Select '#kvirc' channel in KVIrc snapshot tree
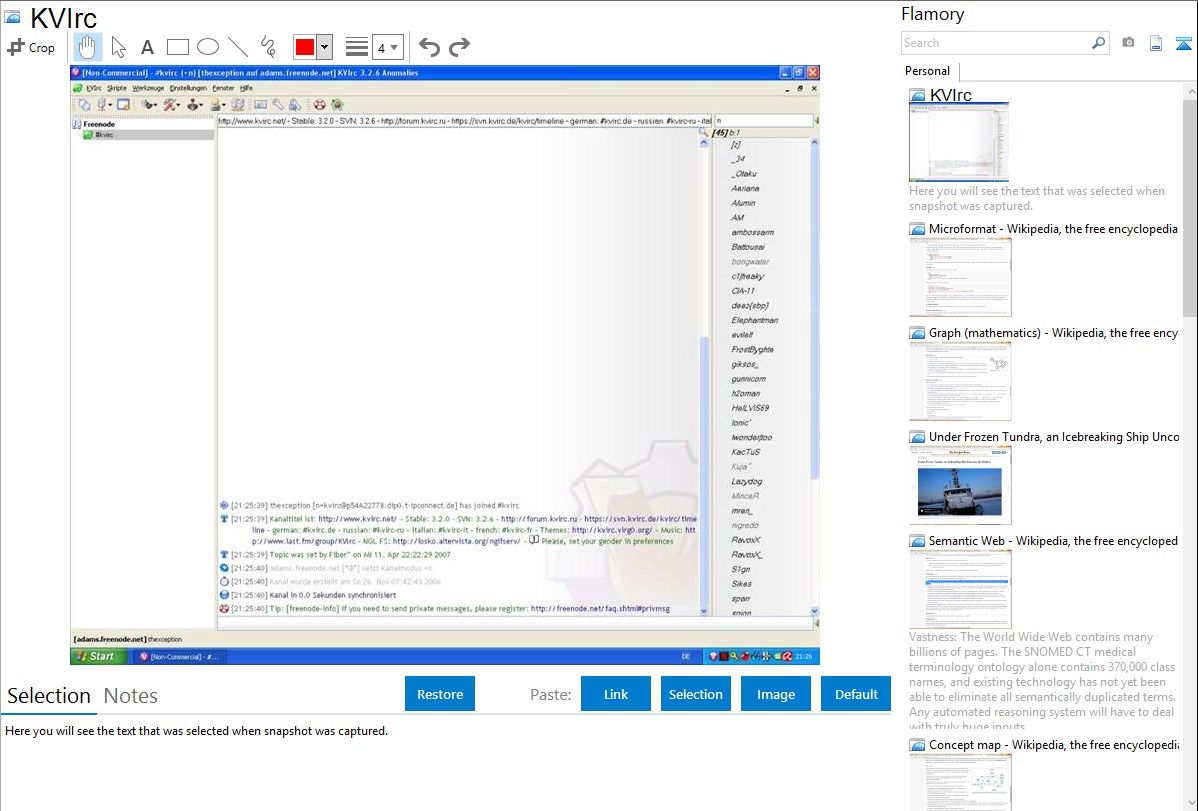Image resolution: width=1198 pixels, height=811 pixels. point(104,135)
